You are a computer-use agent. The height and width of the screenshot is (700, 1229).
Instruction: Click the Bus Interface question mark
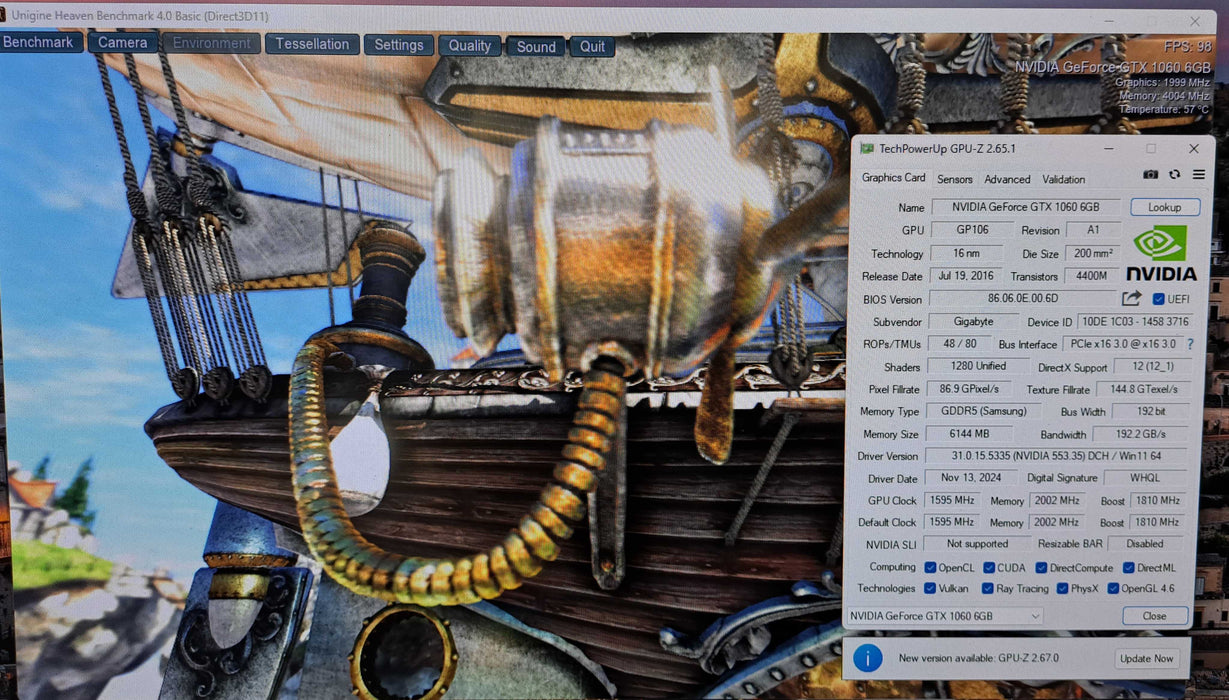(x=1190, y=344)
